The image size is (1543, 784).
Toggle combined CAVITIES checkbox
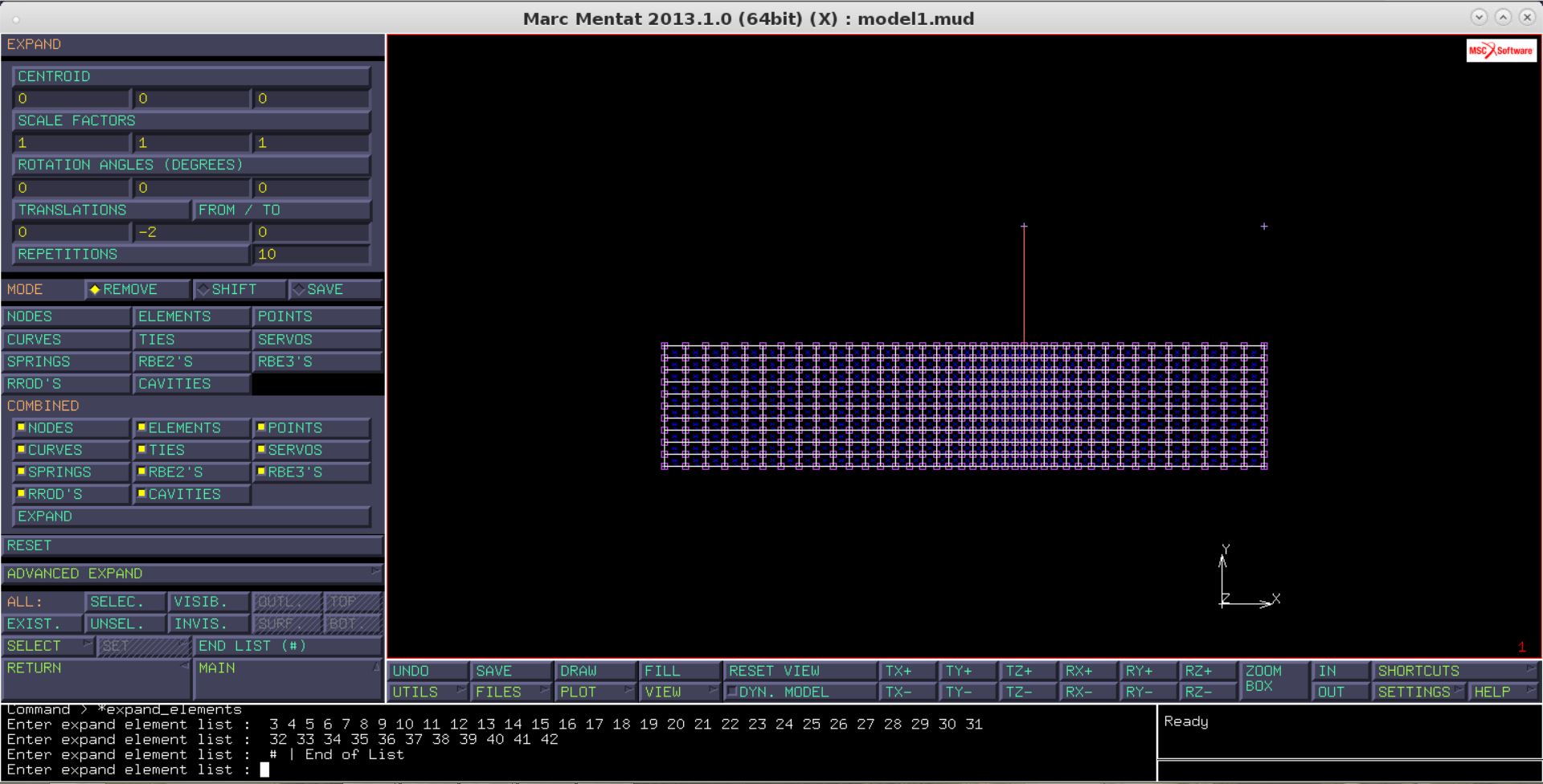tap(191, 494)
